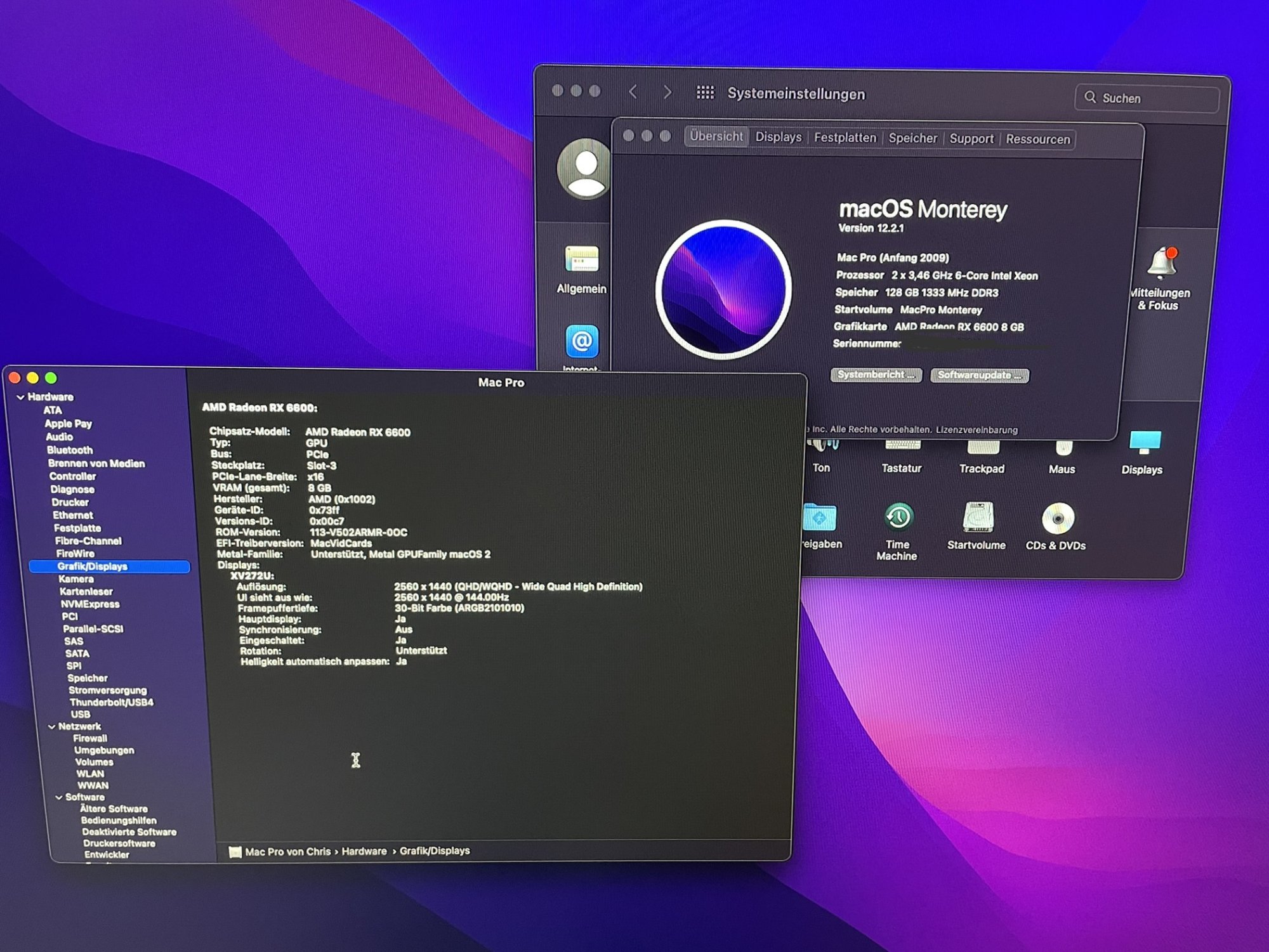The height and width of the screenshot is (952, 1269).
Task: Click the Systembericht button
Action: coord(876,375)
